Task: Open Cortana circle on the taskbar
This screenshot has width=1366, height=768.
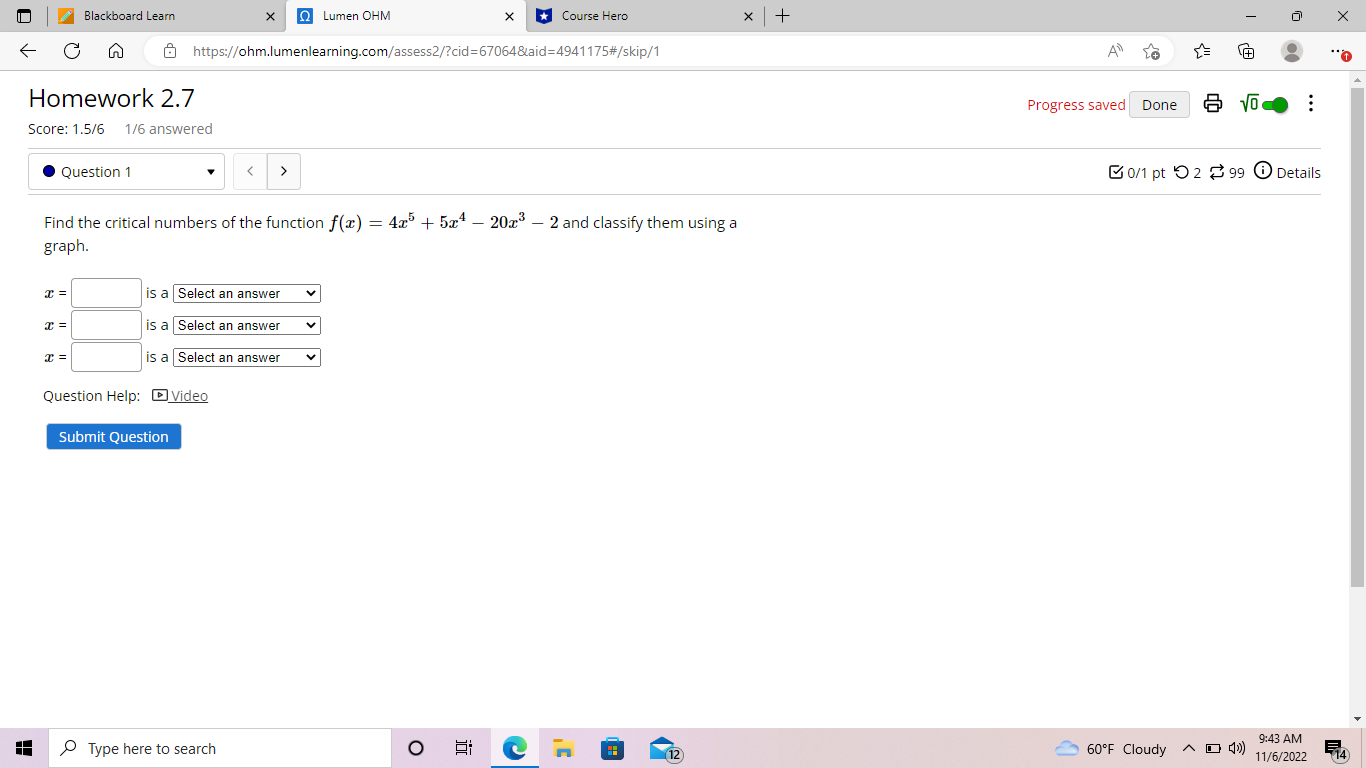Action: click(x=416, y=748)
